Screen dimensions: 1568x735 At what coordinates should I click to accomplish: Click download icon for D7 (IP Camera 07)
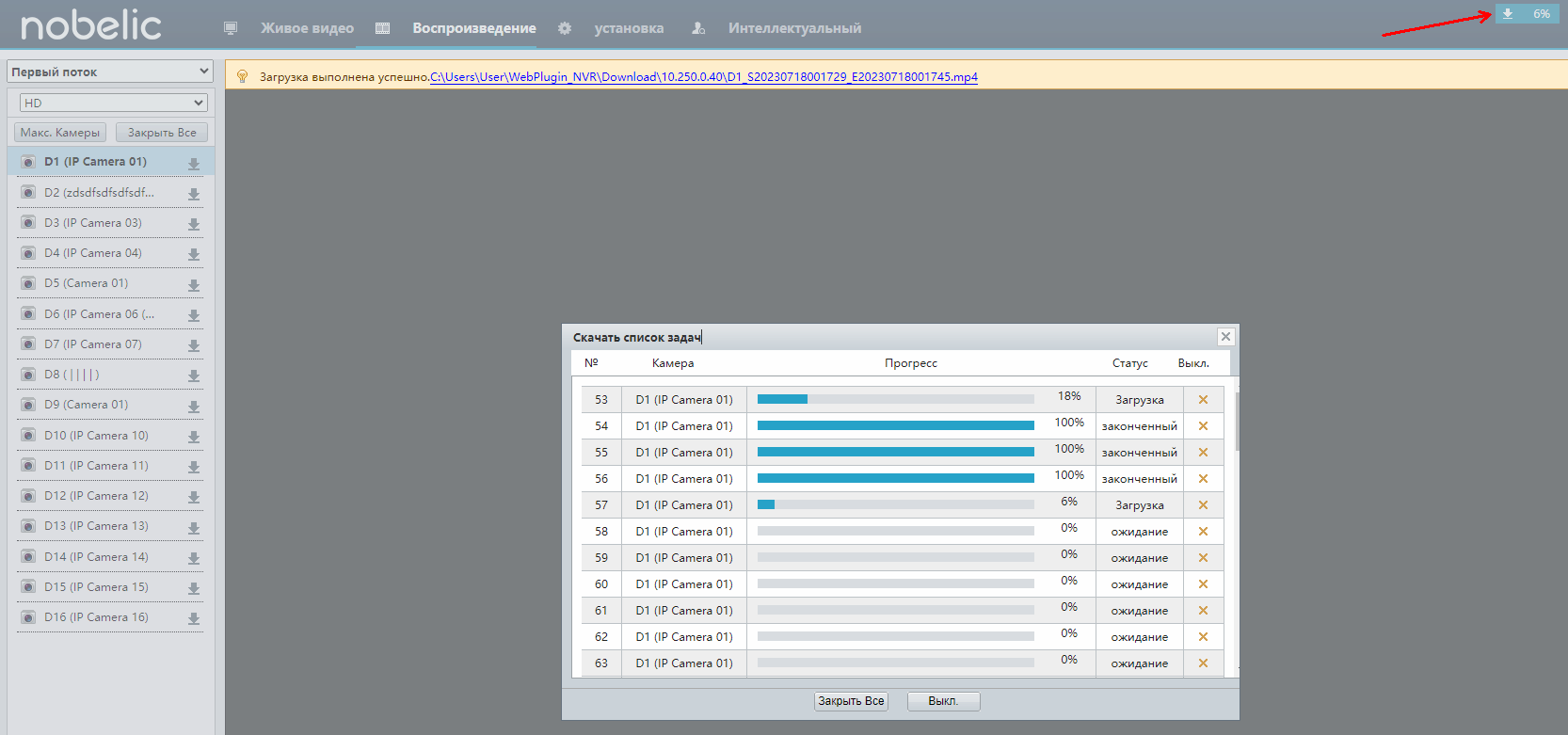pyautogui.click(x=194, y=345)
